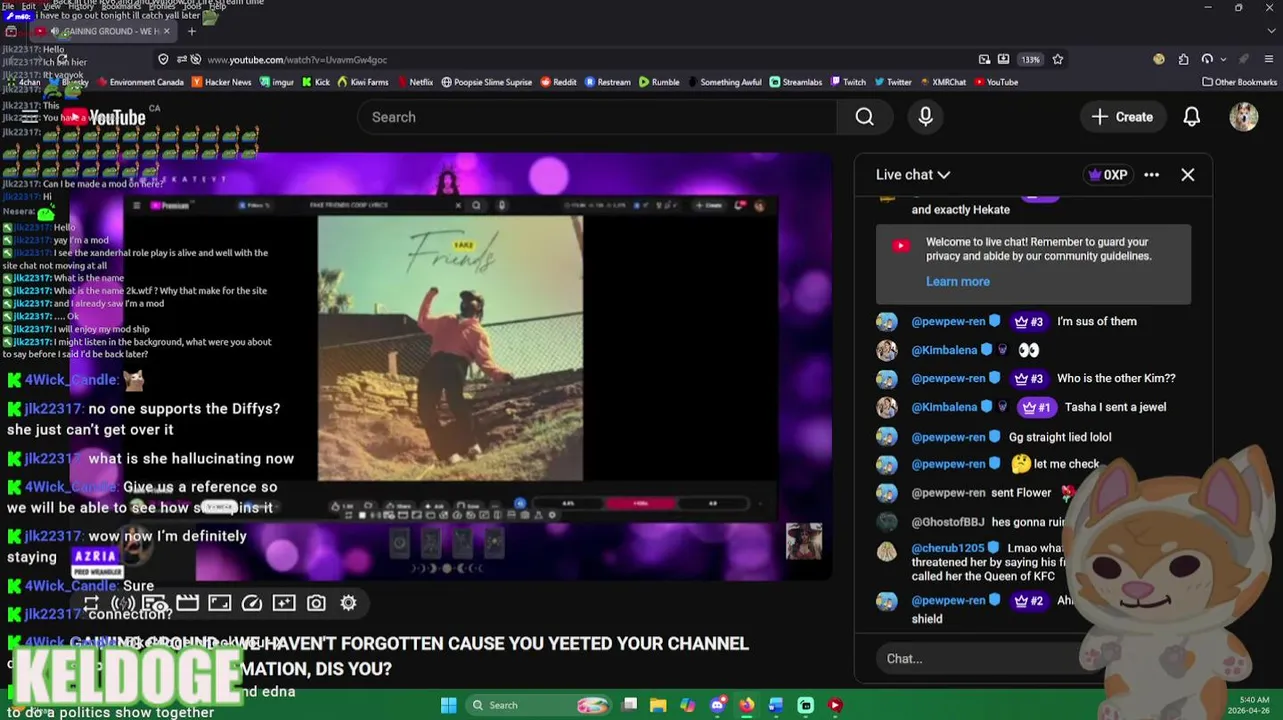Expand the Live chat mode dropdown

click(912, 175)
